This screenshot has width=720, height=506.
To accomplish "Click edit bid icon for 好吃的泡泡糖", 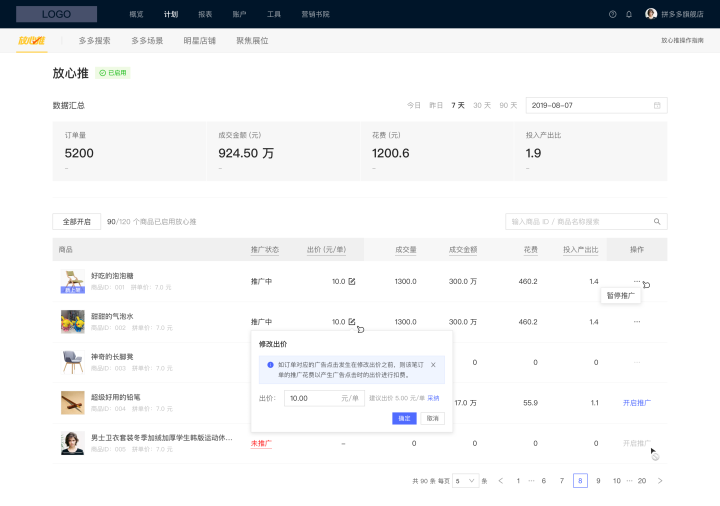I will (351, 281).
